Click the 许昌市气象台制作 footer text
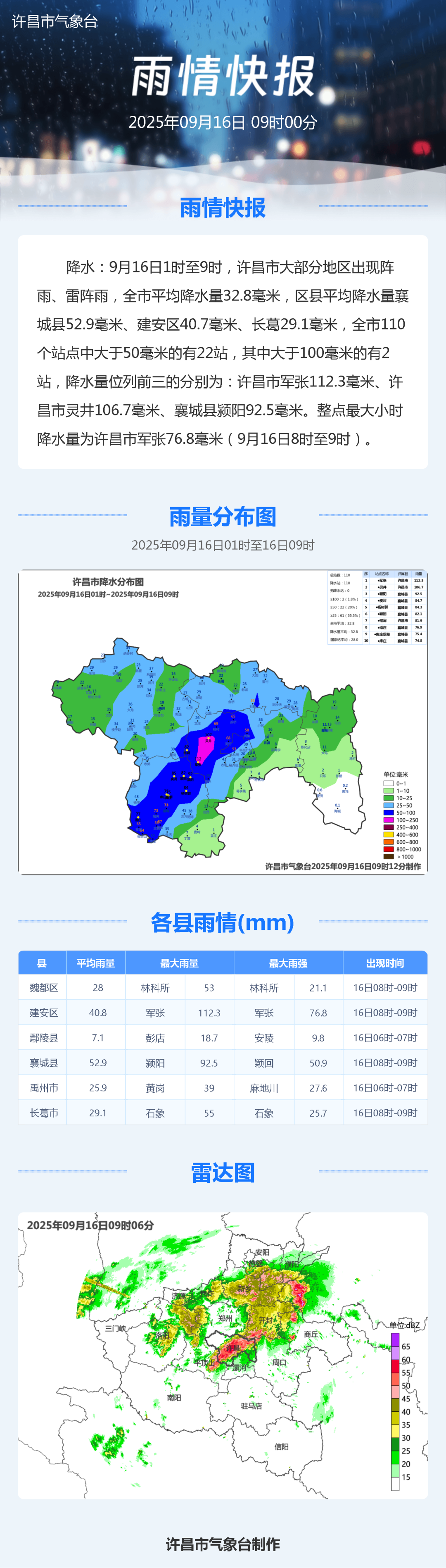This screenshot has height=1568, width=446. [x=223, y=1544]
